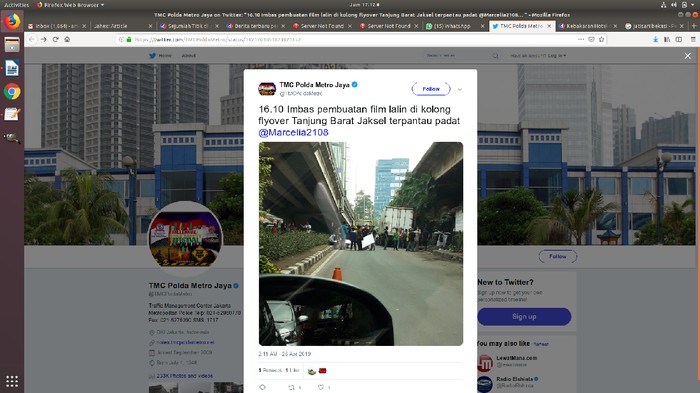
Task: Open the Log in dropdown in Twitter header
Action: click(557, 56)
